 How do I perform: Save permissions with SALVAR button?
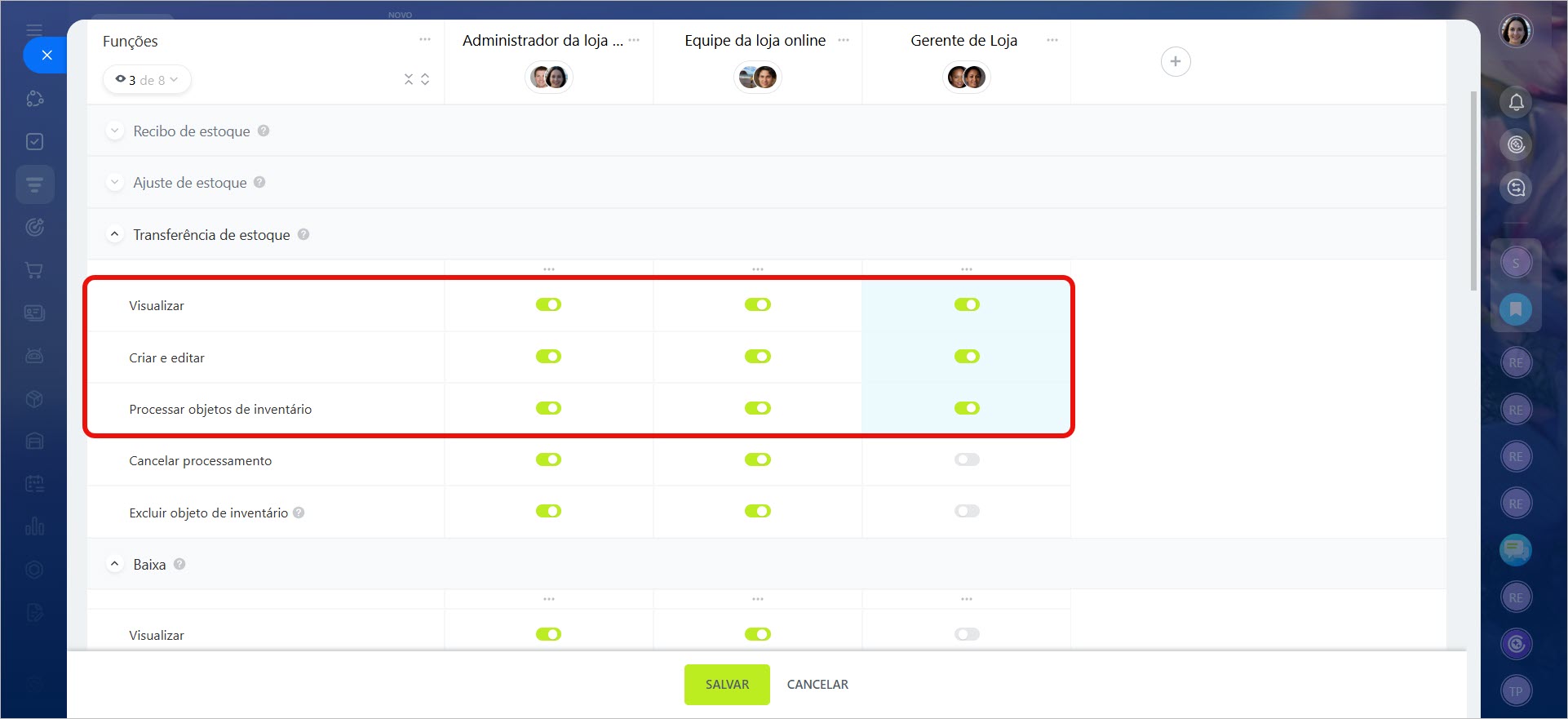pyautogui.click(x=727, y=685)
